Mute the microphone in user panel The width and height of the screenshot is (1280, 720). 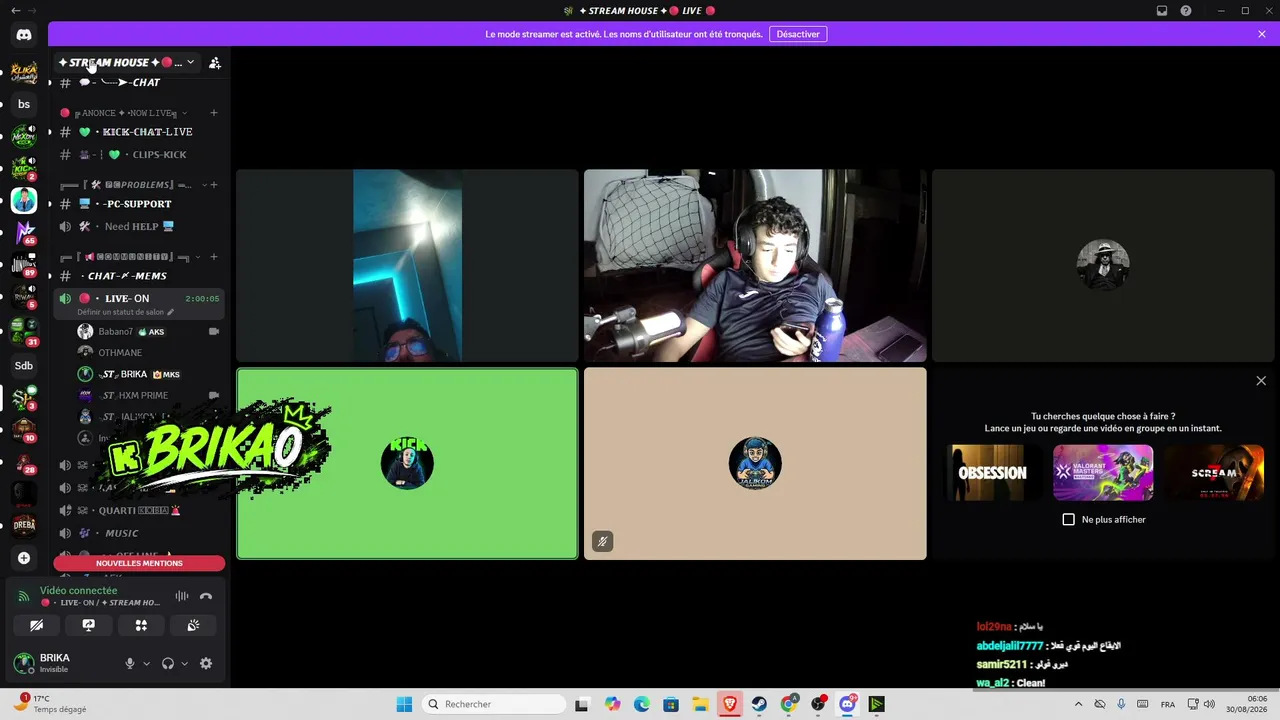[129, 663]
